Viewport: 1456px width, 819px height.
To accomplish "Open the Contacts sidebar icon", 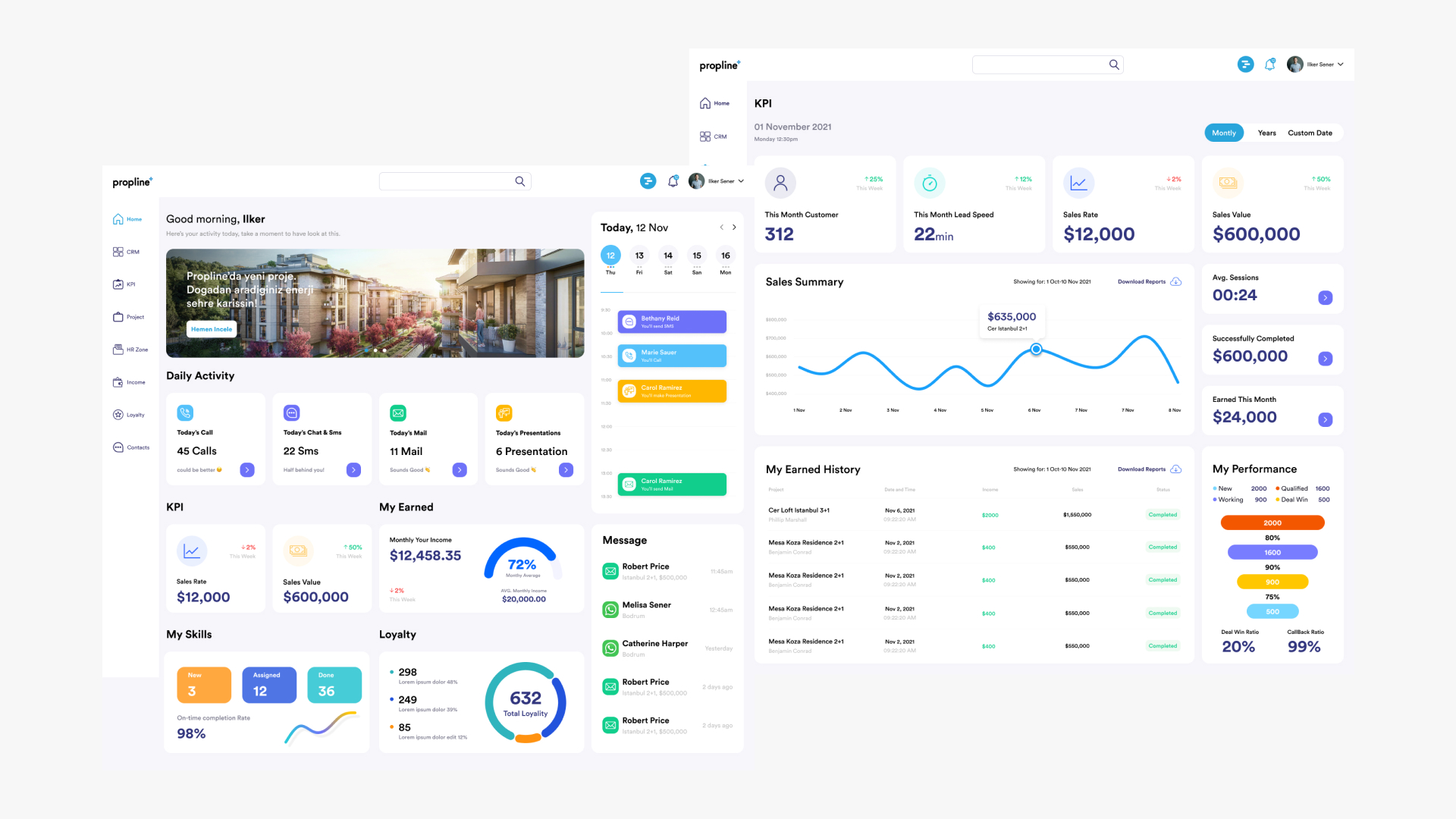I will click(118, 447).
